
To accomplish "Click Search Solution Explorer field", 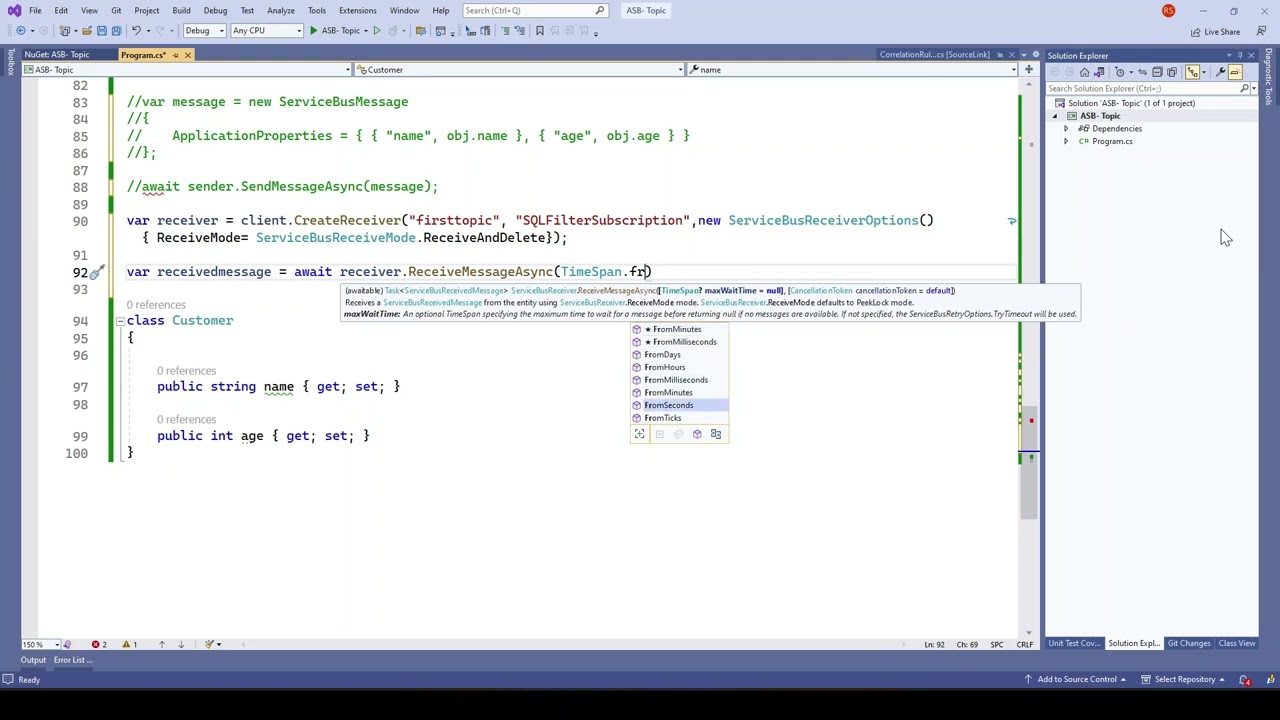I will [1143, 88].
